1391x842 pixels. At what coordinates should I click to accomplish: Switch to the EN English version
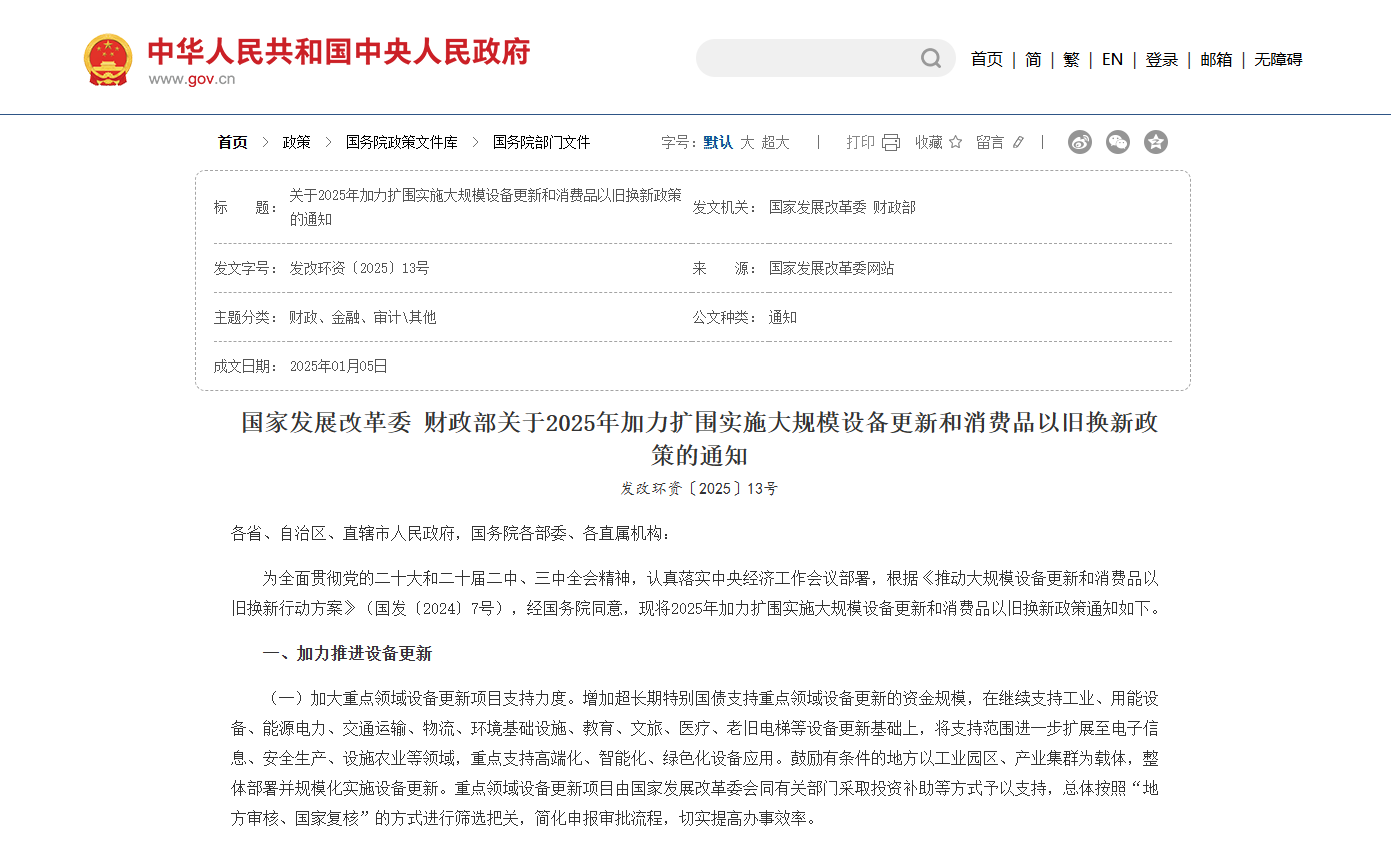click(1112, 60)
